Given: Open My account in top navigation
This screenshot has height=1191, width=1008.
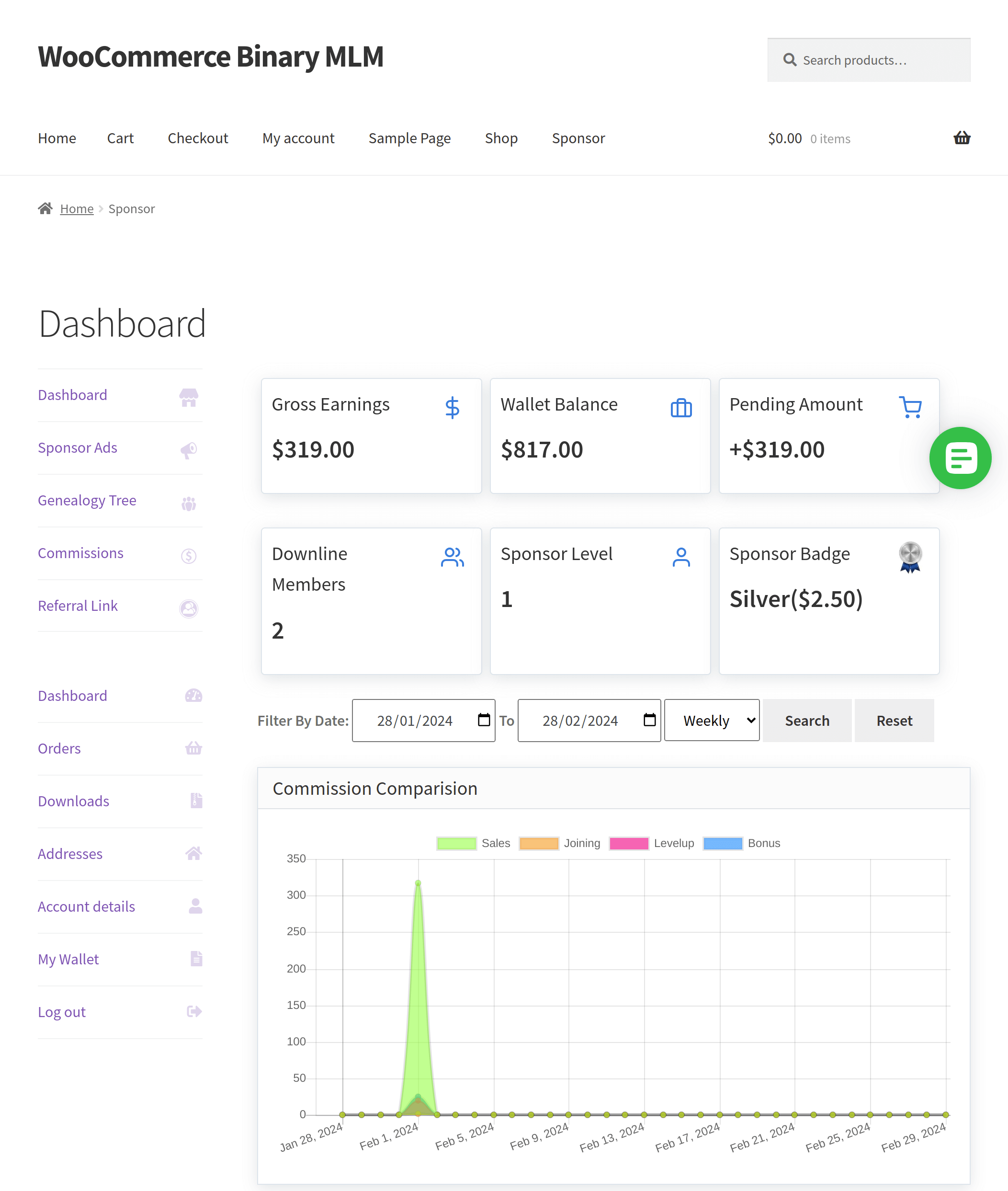Looking at the screenshot, I should point(298,138).
